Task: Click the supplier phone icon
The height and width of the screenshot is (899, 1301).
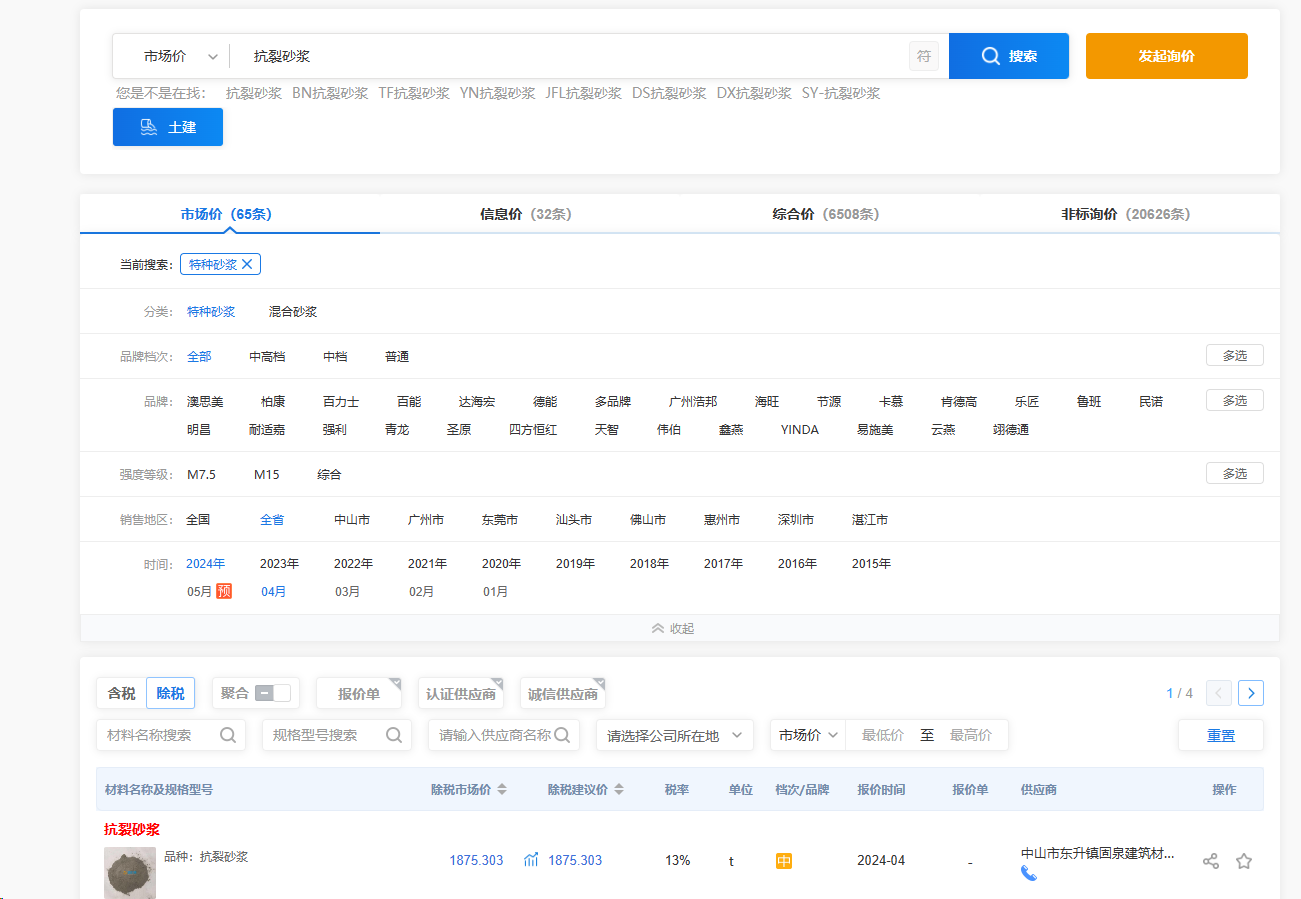Action: tap(1029, 873)
